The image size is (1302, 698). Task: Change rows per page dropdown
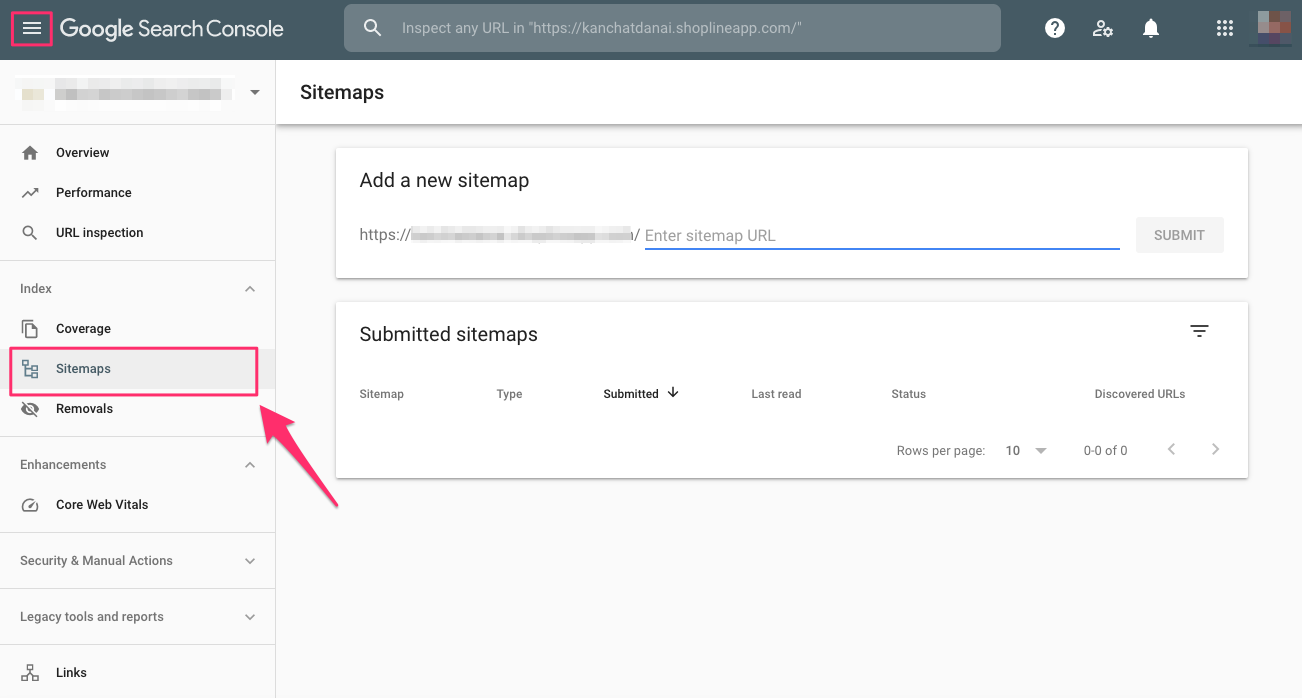1026,451
